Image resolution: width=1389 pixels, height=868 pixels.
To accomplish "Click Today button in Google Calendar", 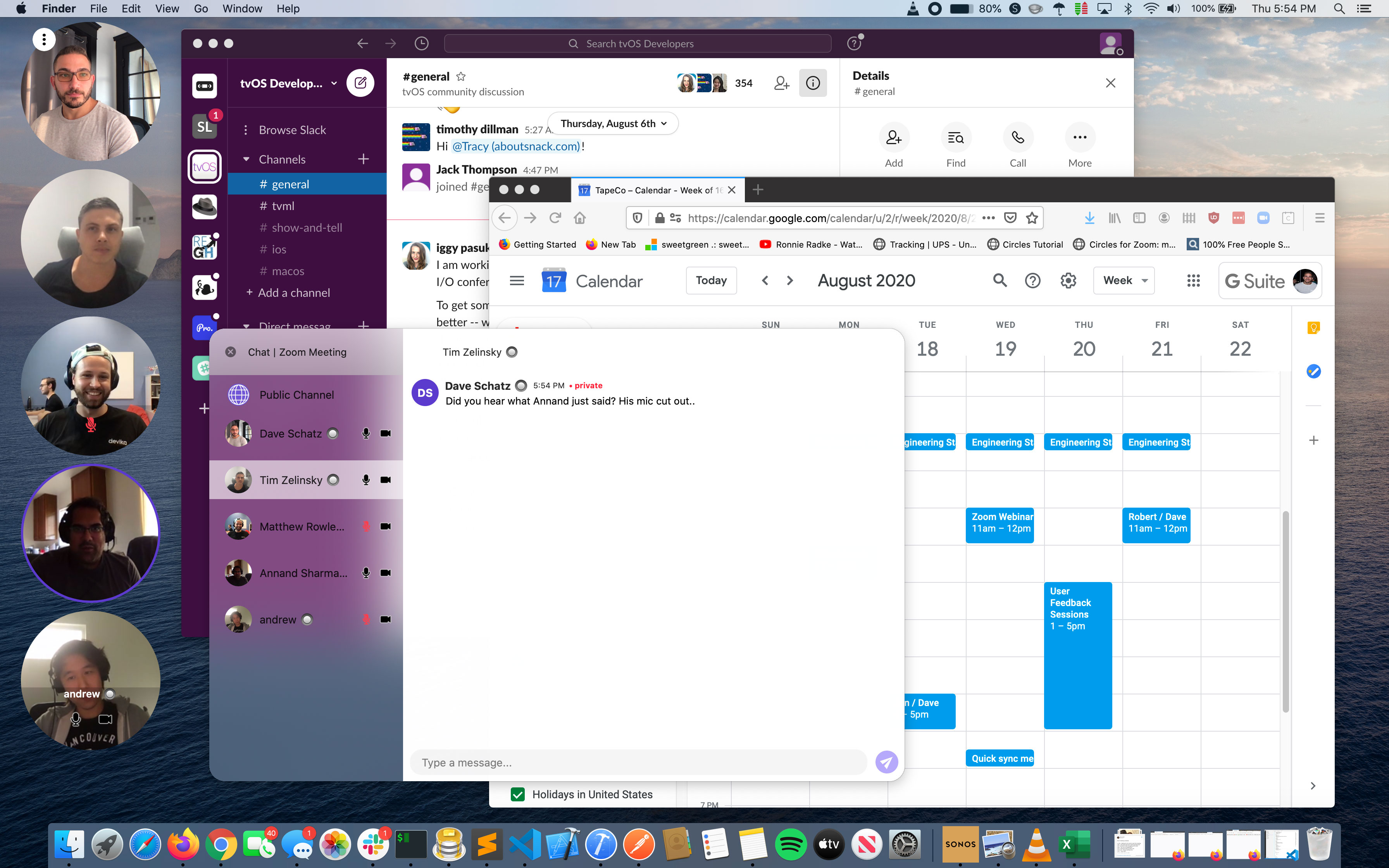I will click(x=711, y=280).
